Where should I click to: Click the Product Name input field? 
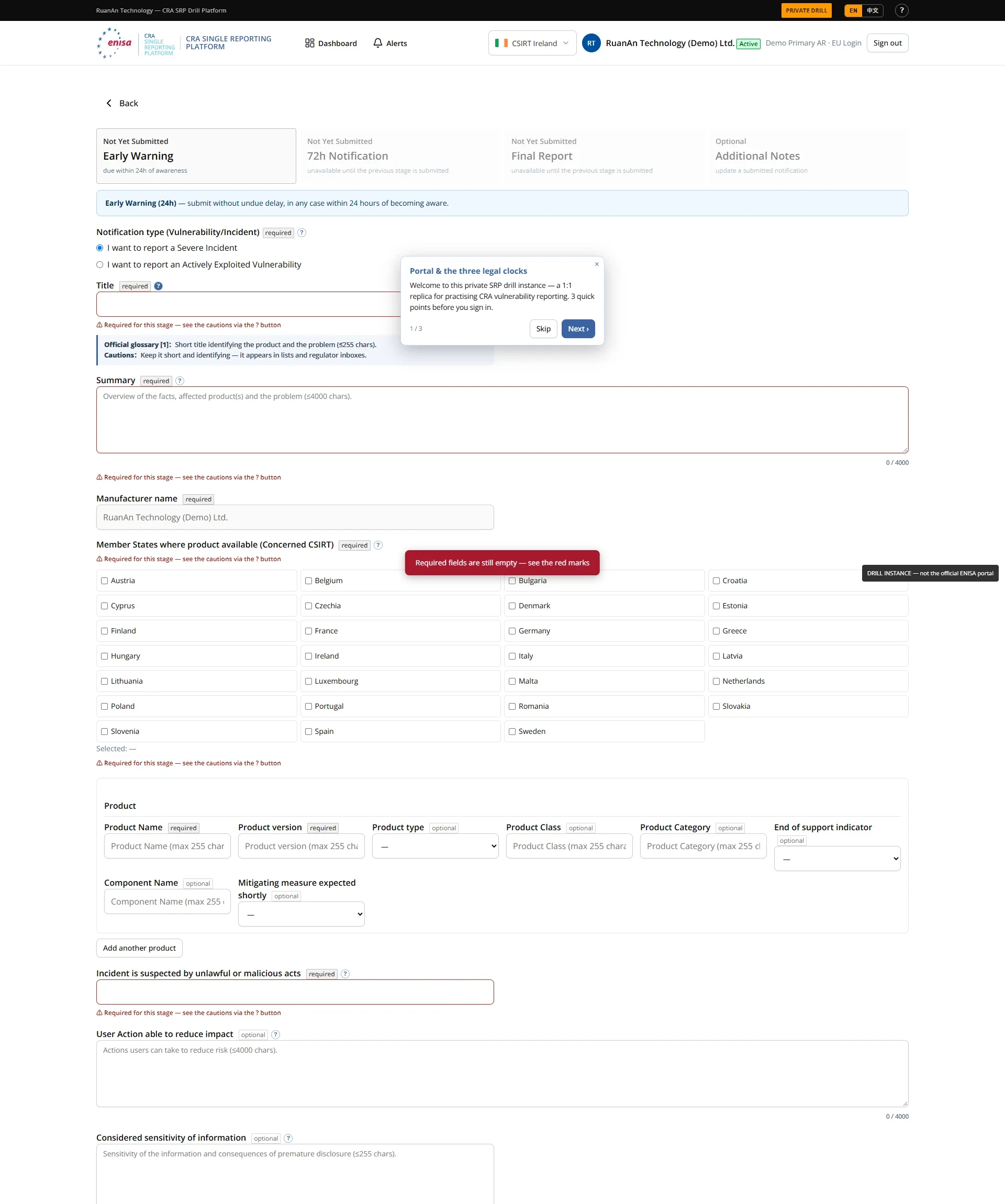[167, 846]
